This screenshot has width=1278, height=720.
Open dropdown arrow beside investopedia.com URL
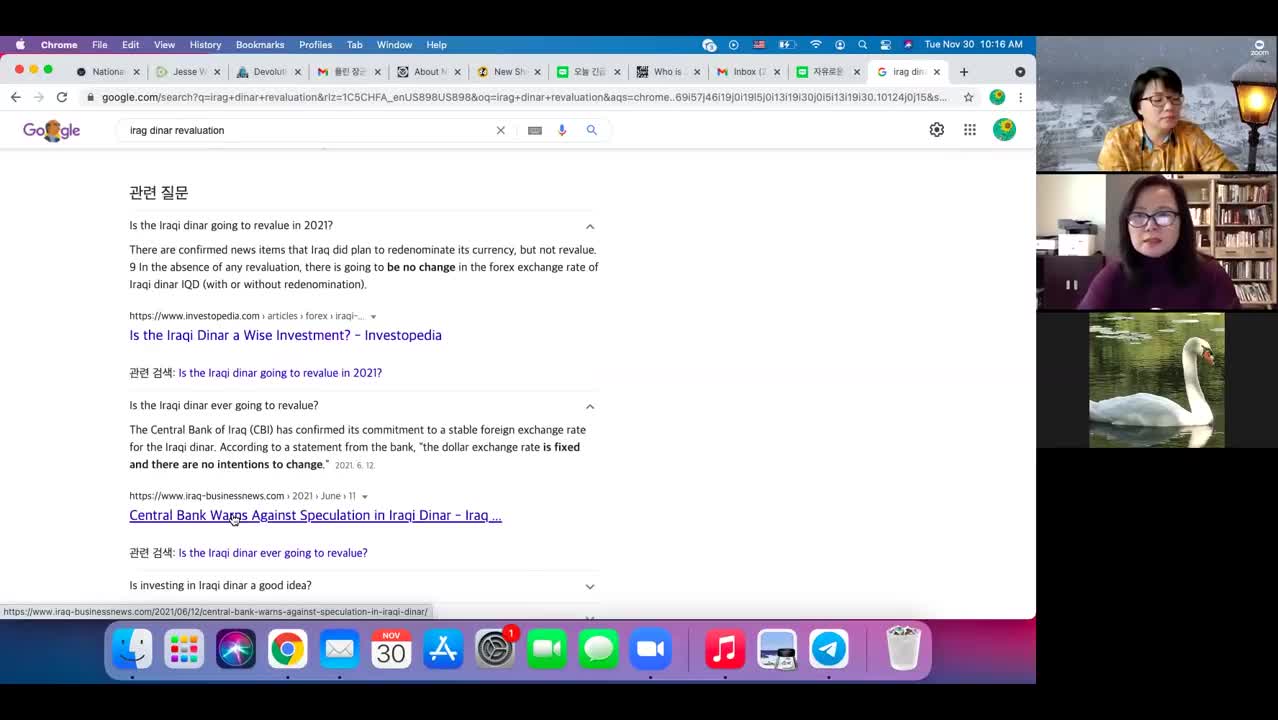[x=374, y=317]
